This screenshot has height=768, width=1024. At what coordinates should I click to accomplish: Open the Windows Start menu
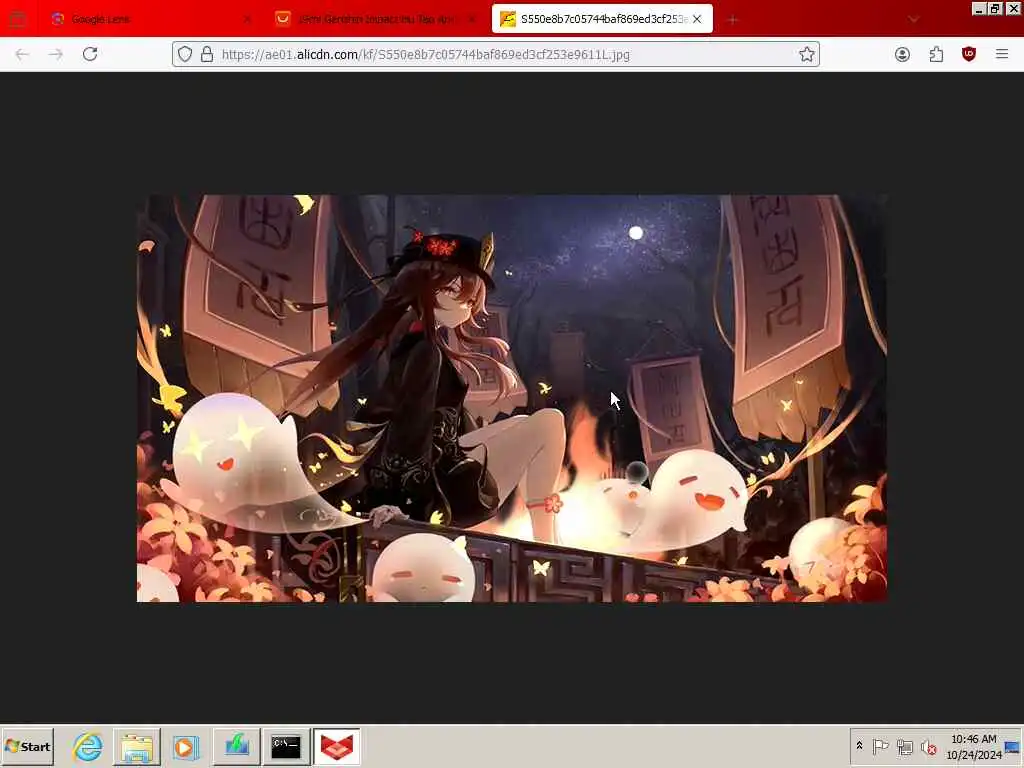pyautogui.click(x=27, y=746)
